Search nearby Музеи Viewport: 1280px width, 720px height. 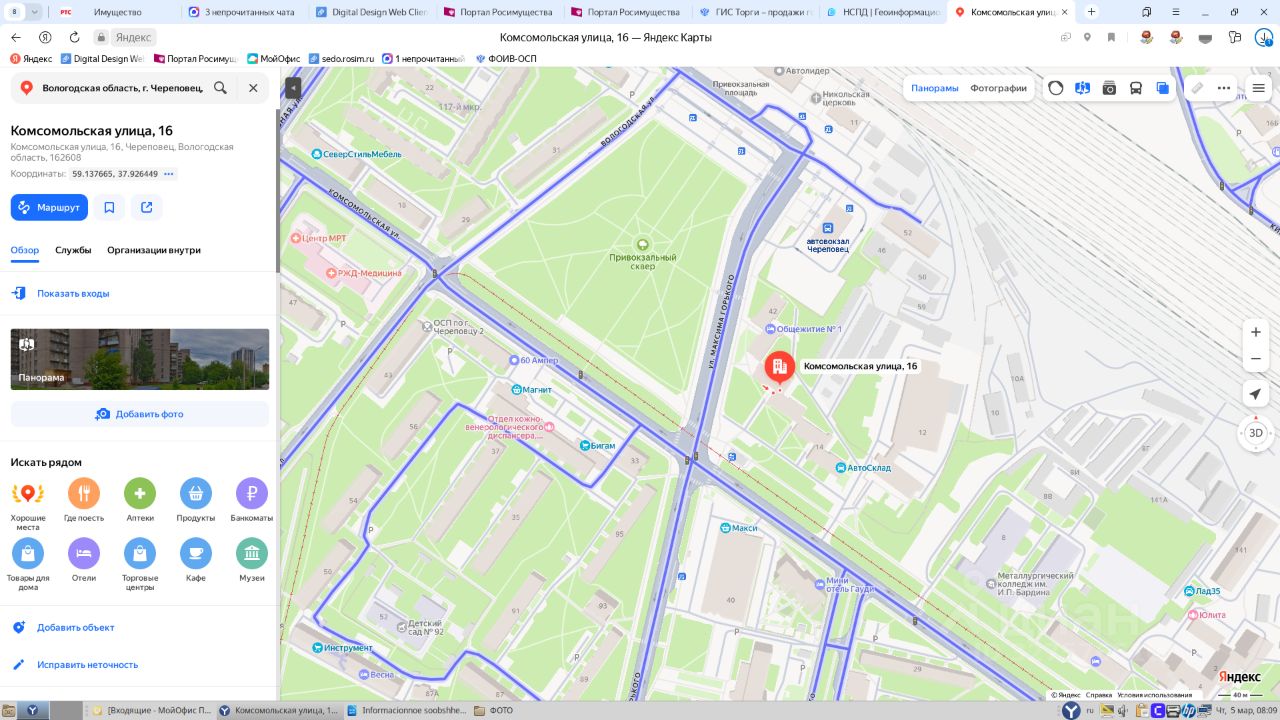252,560
